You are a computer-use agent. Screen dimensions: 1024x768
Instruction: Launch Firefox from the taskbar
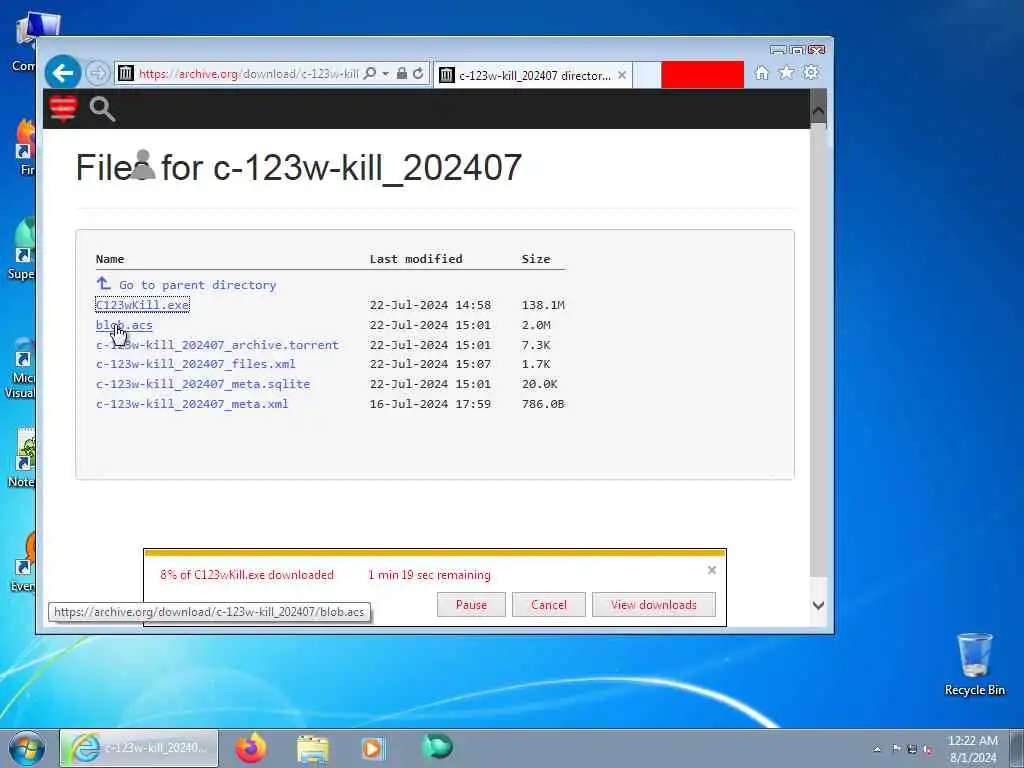pos(251,748)
